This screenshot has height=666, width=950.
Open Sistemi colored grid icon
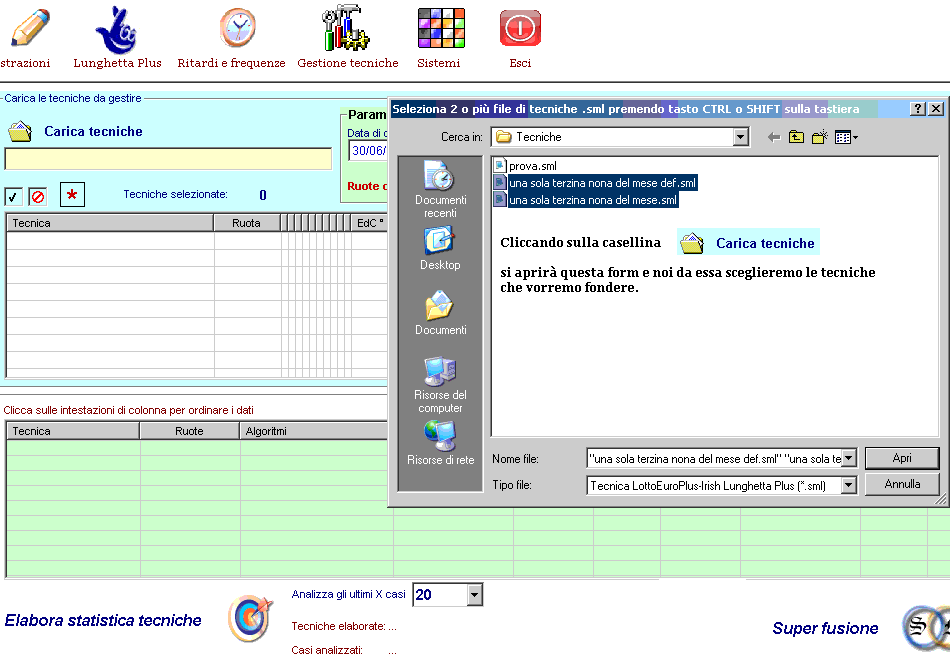[441, 28]
